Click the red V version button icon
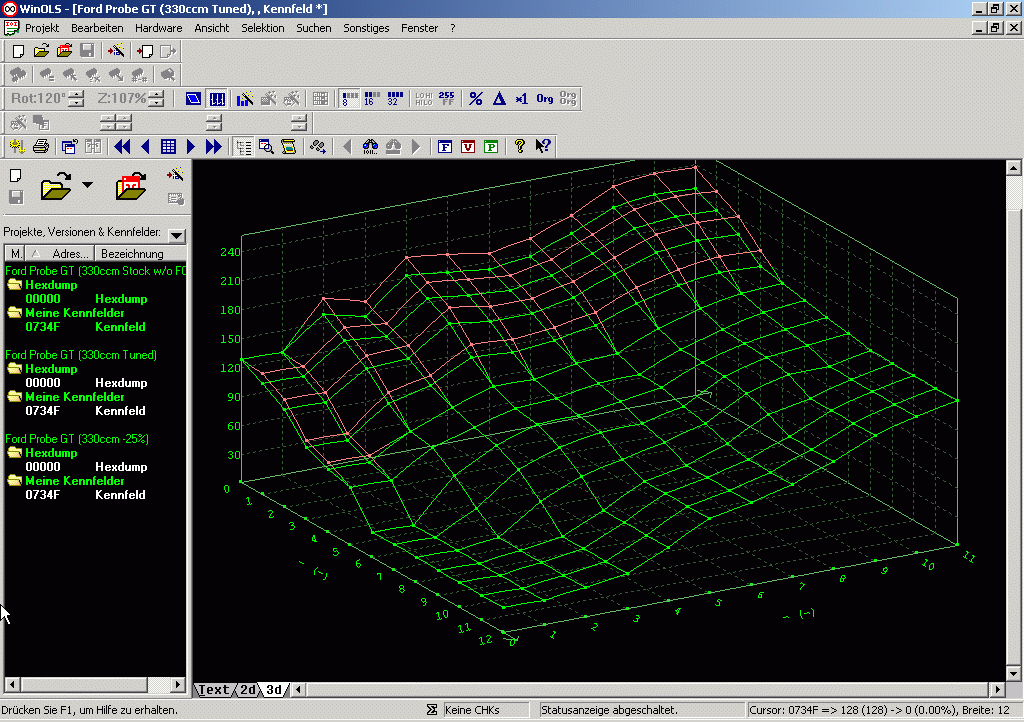The height and width of the screenshot is (722, 1024). click(468, 147)
